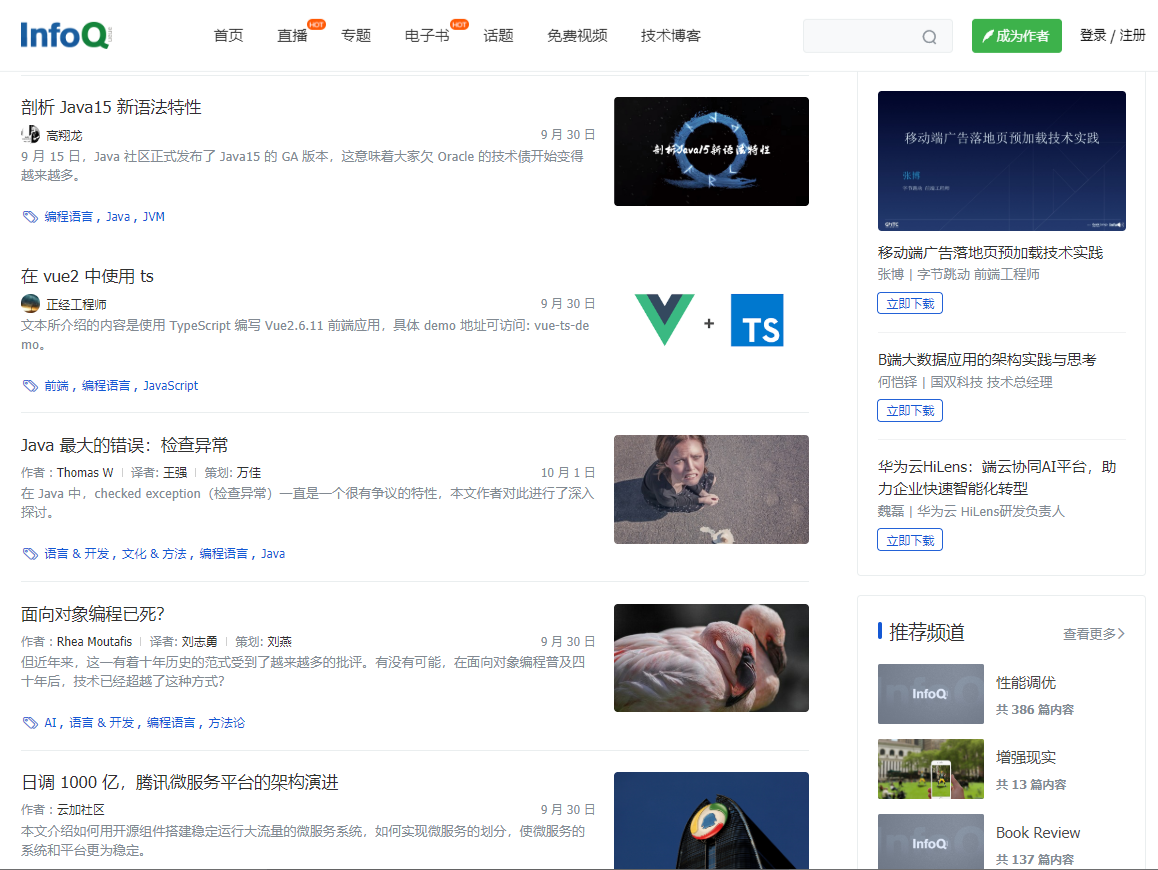Click author name 高翔龙
The image size is (1158, 870).
click(x=64, y=135)
